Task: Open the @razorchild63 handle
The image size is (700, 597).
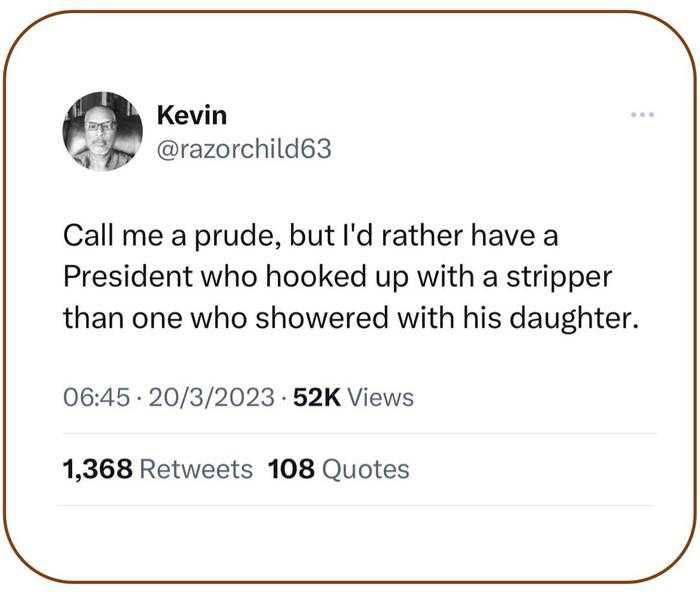Action: pyautogui.click(x=244, y=149)
